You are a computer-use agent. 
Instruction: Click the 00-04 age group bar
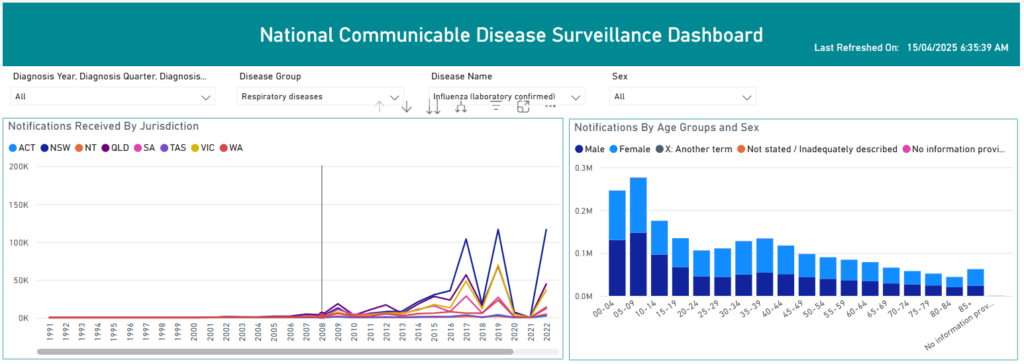616,243
